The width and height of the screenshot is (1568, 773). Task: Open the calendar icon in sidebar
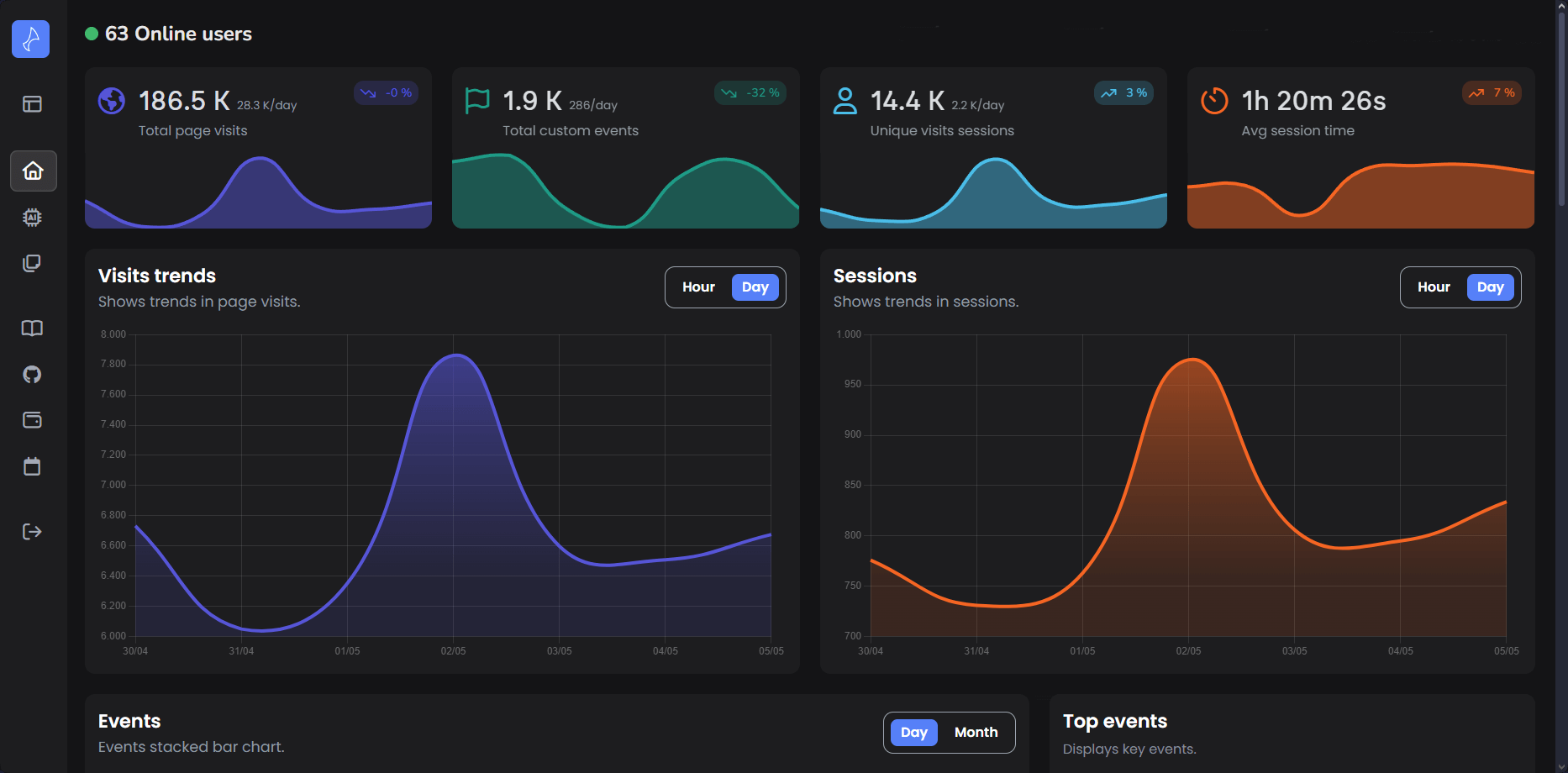tap(32, 466)
